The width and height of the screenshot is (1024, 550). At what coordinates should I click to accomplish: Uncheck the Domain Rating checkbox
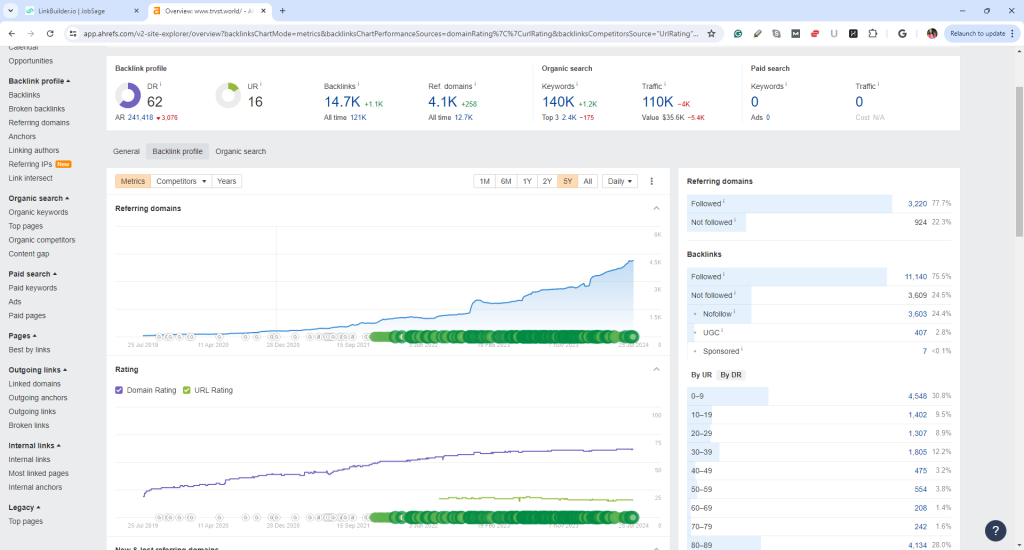coord(120,390)
